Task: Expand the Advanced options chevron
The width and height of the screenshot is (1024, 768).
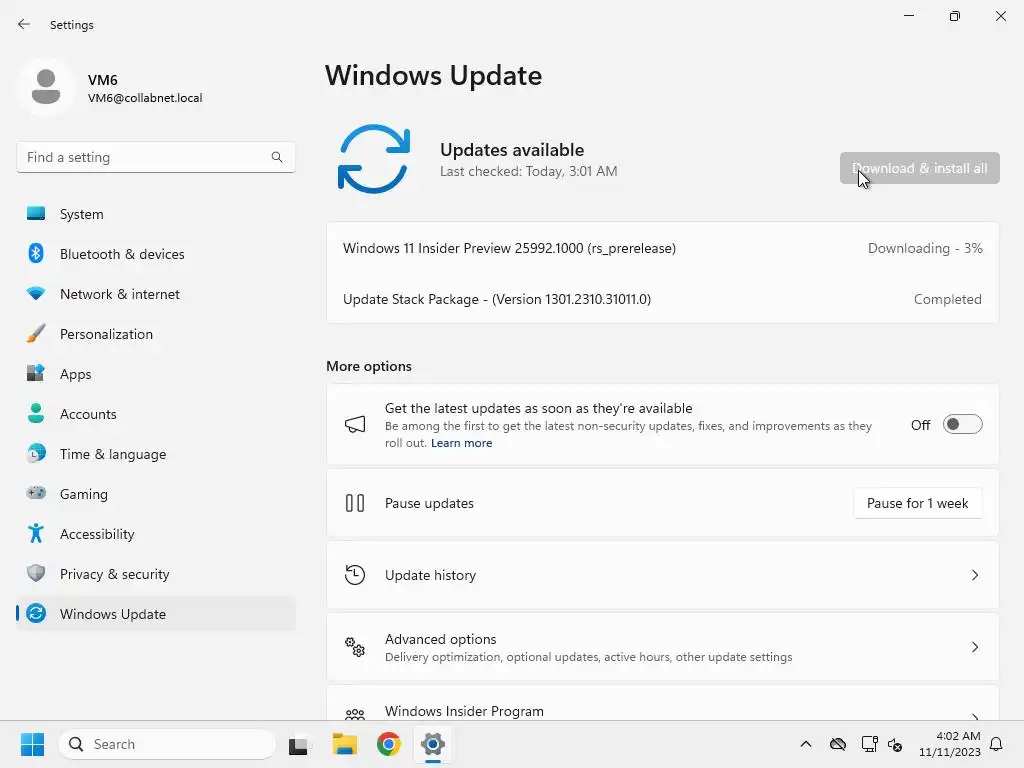Action: pyautogui.click(x=975, y=647)
